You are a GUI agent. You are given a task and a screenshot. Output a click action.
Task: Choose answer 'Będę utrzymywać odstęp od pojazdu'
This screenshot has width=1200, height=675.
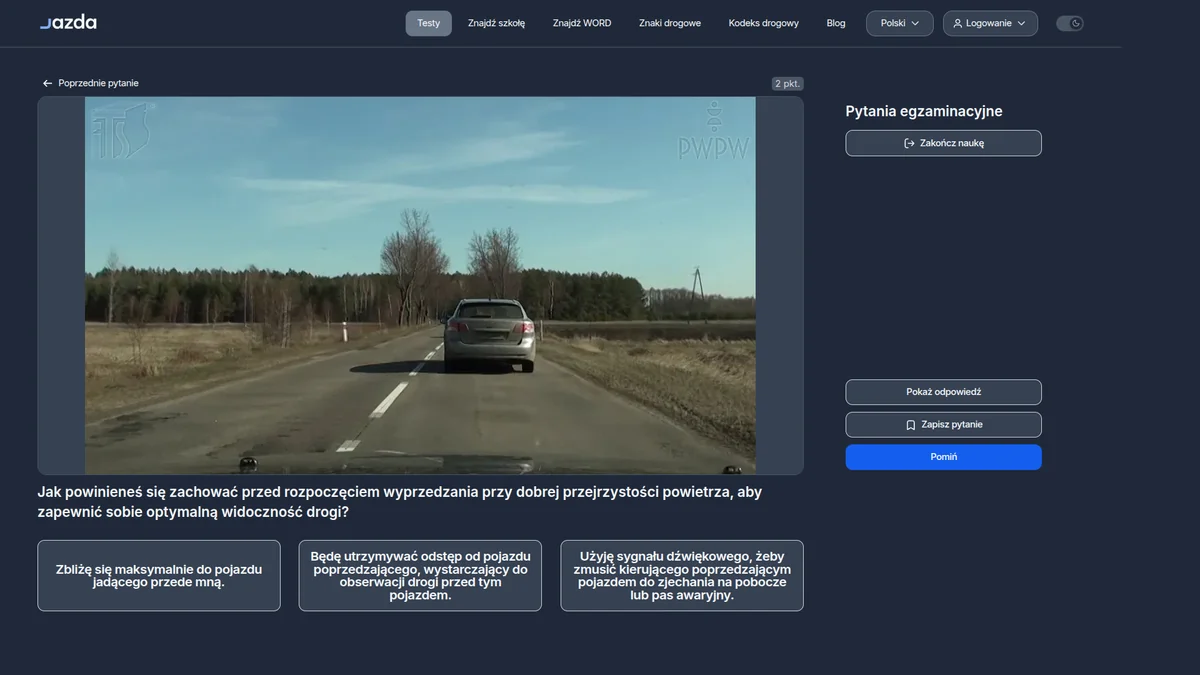point(420,576)
